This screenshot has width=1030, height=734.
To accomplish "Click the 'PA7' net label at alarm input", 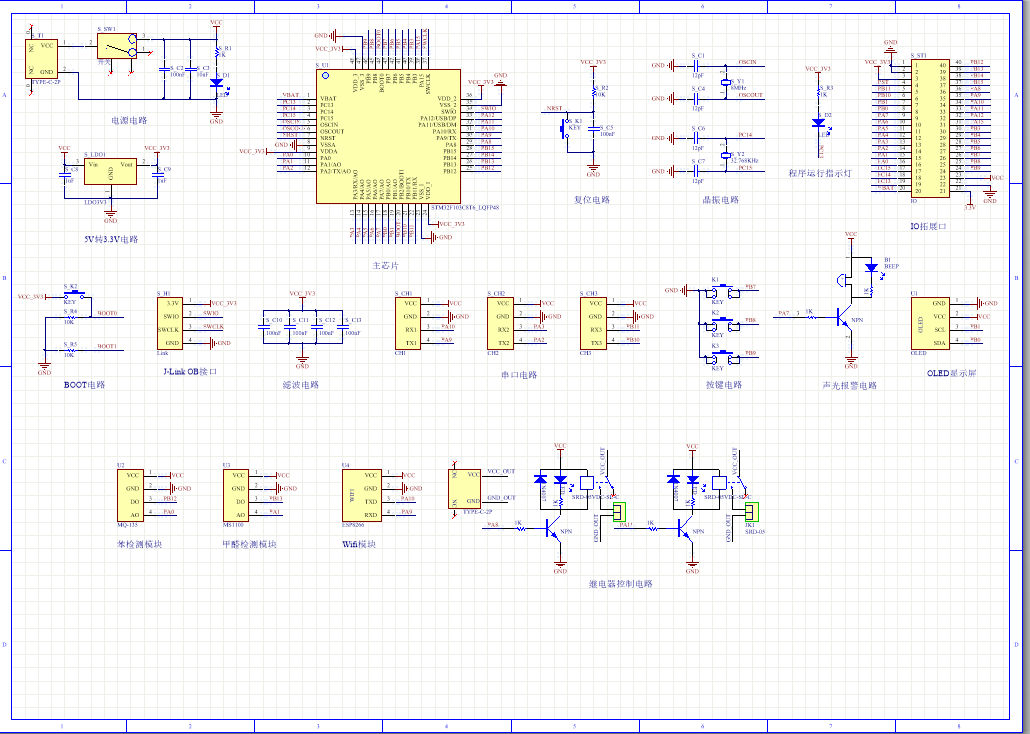I will pos(784,313).
